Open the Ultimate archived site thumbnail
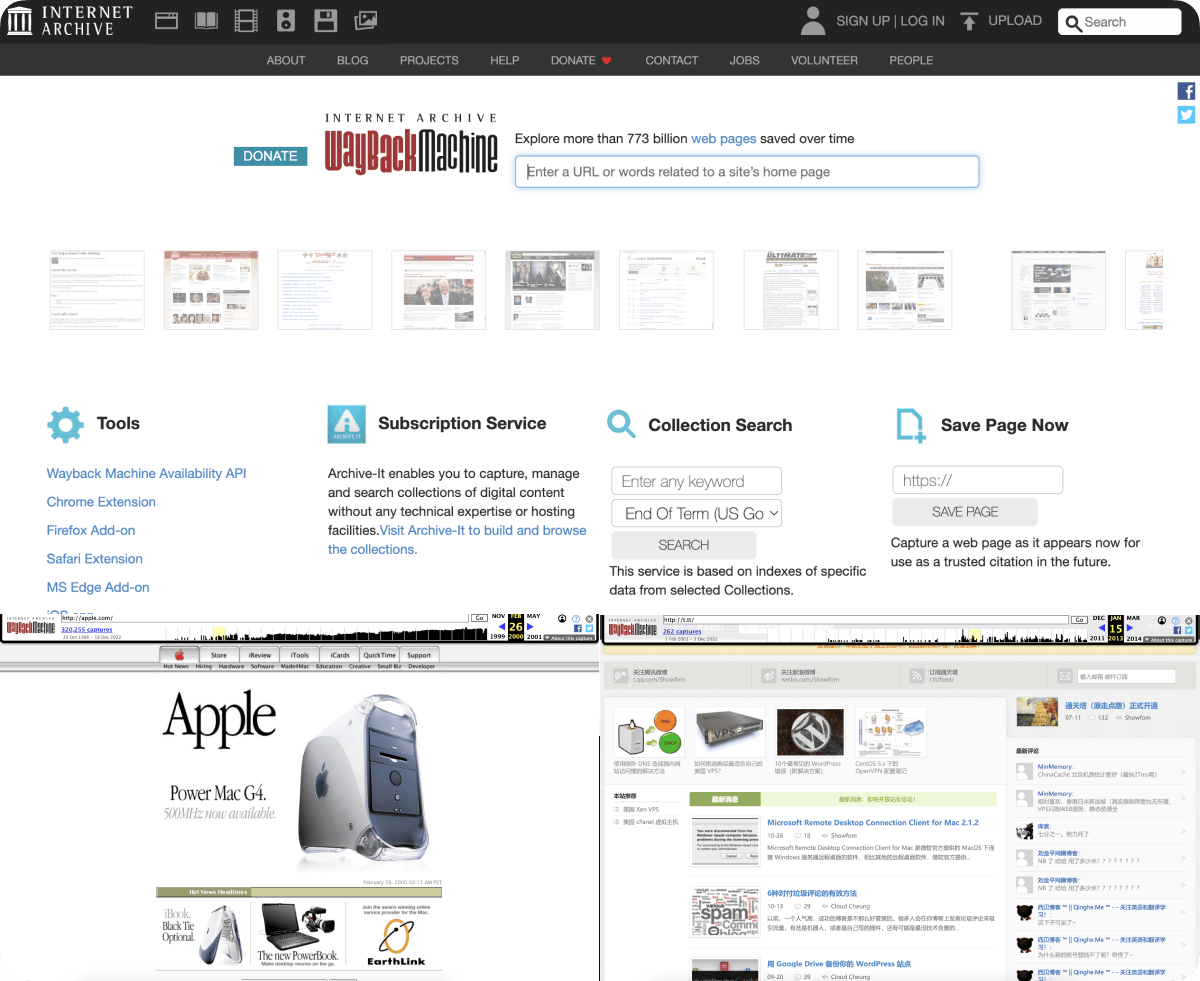The width and height of the screenshot is (1200, 981). (x=790, y=290)
